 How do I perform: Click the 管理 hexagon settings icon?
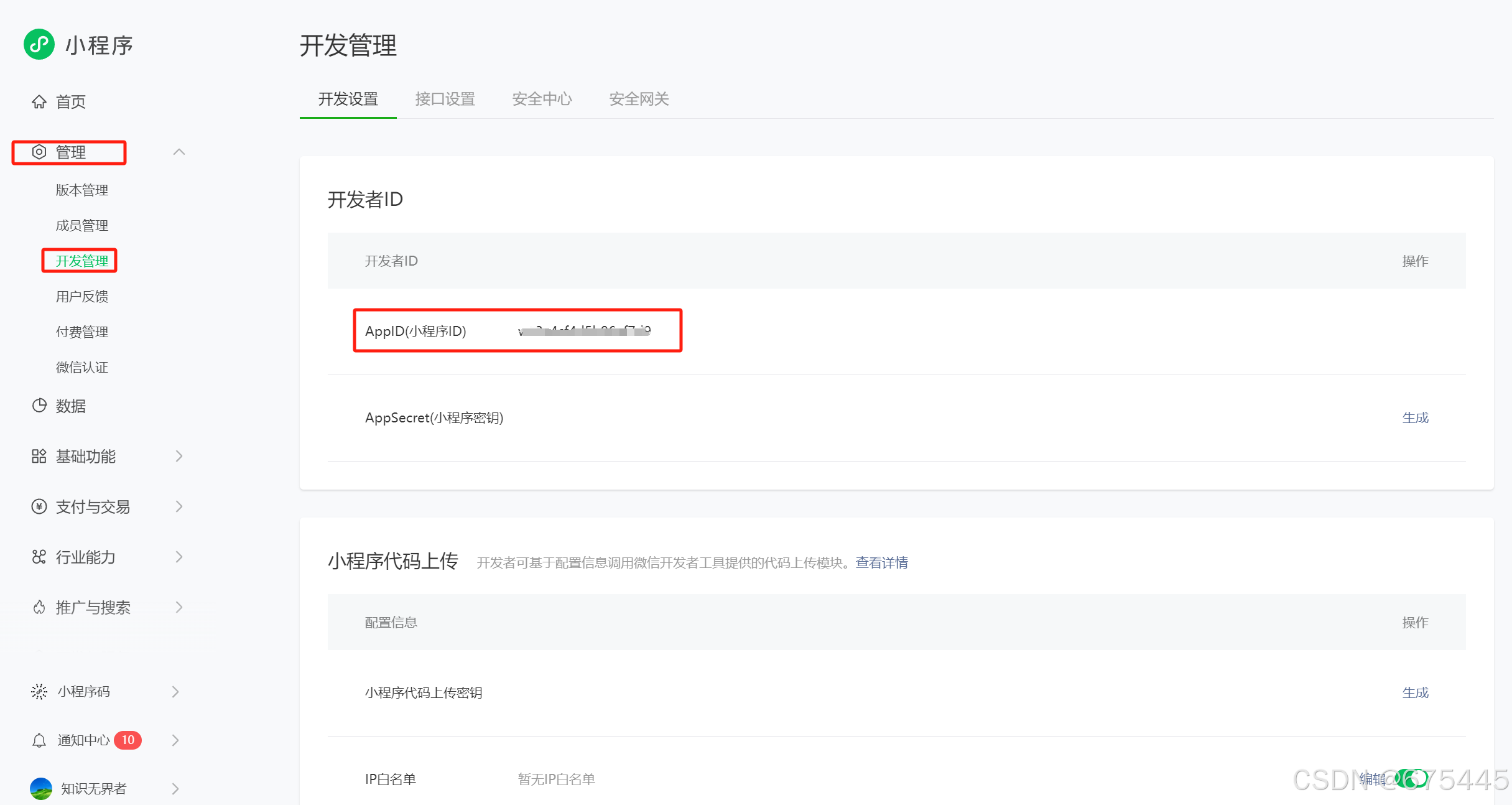pyautogui.click(x=39, y=152)
